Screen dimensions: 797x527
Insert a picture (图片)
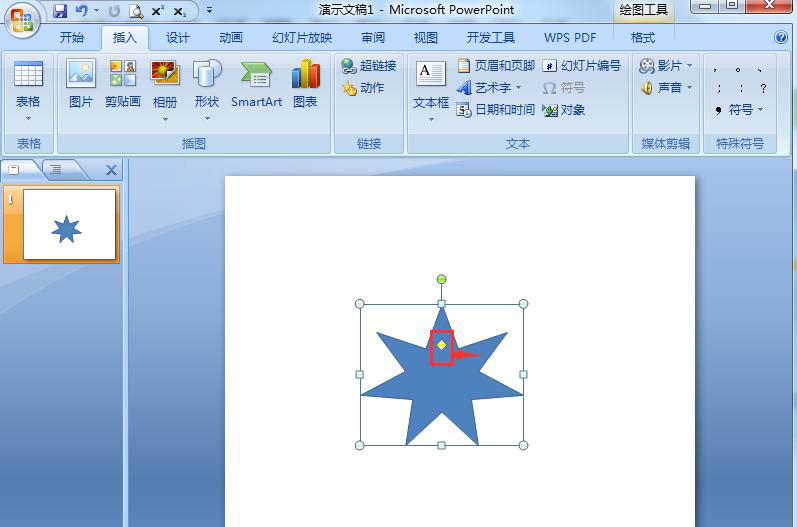[81, 84]
